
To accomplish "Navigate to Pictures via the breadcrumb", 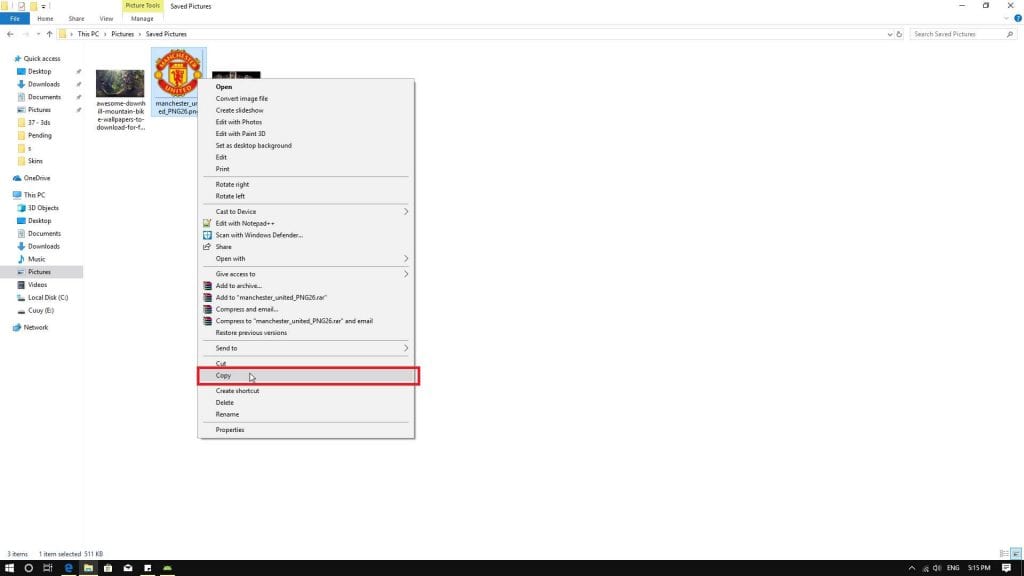I will [x=122, y=33].
